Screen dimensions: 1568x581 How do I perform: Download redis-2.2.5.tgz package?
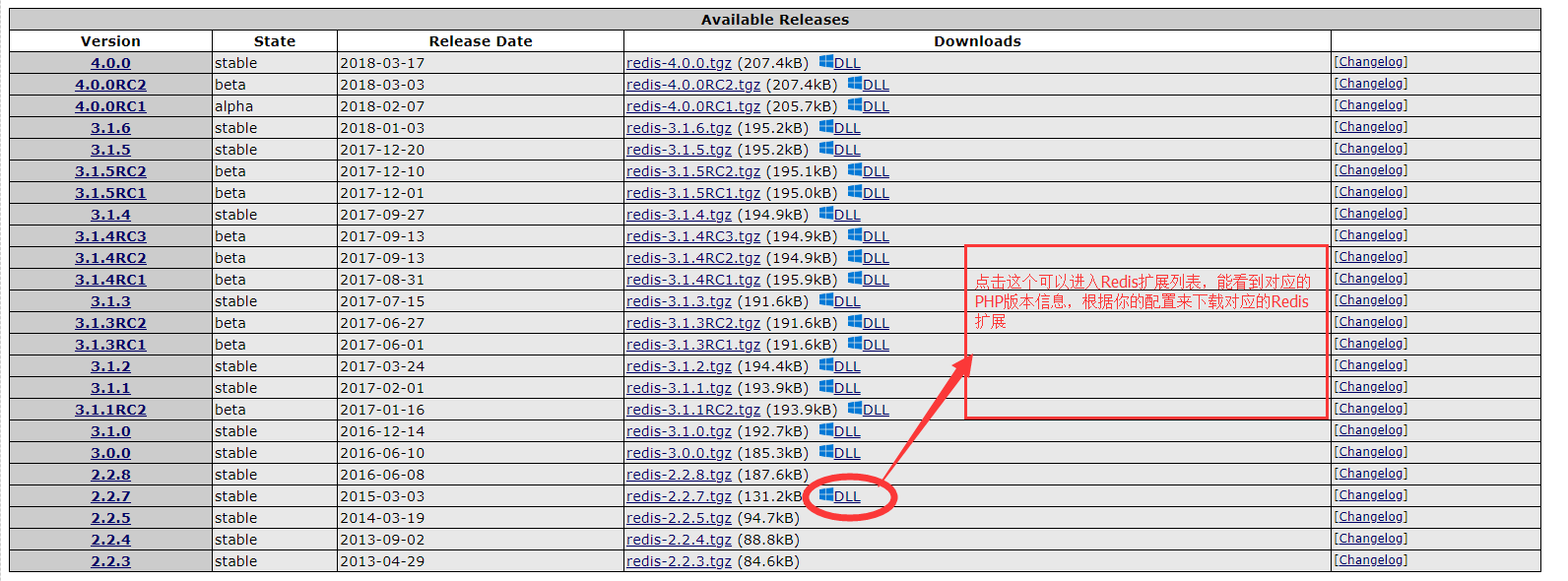679,518
